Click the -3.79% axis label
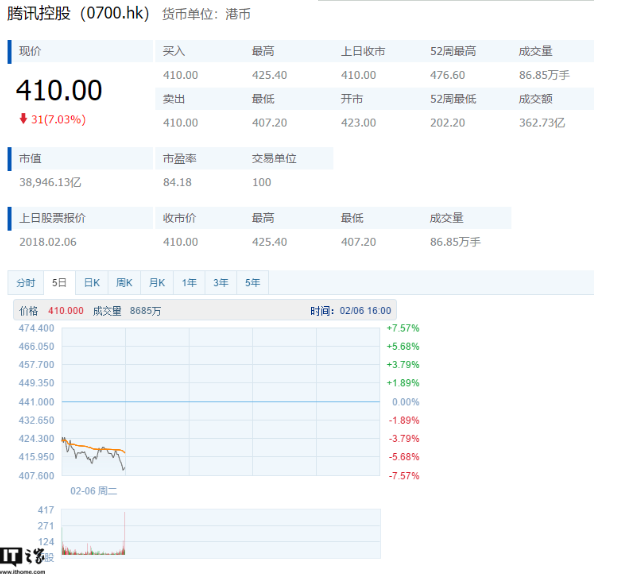617x579 pixels. point(404,438)
